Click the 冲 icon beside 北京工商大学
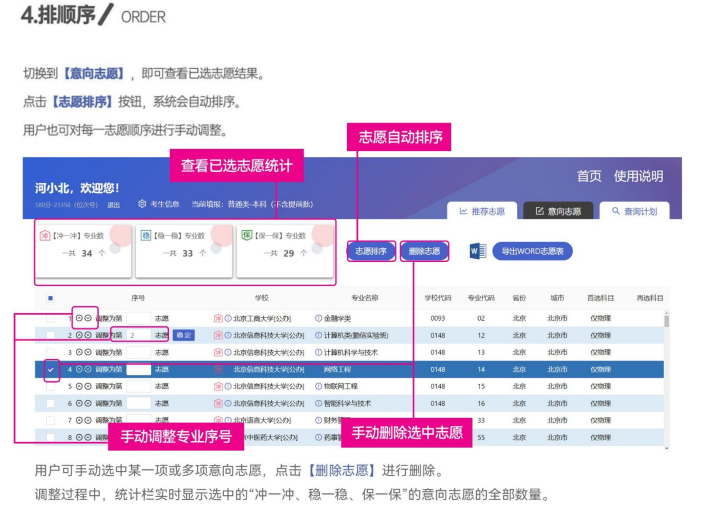 click(217, 318)
